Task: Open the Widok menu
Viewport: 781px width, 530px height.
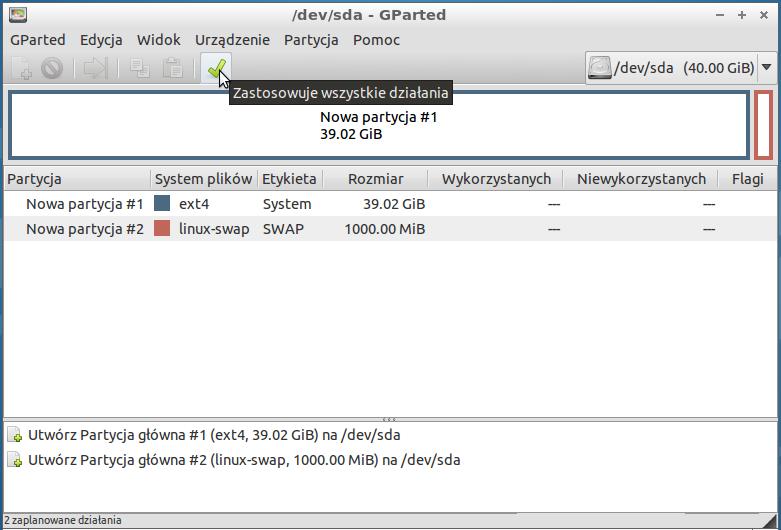Action: (x=159, y=40)
